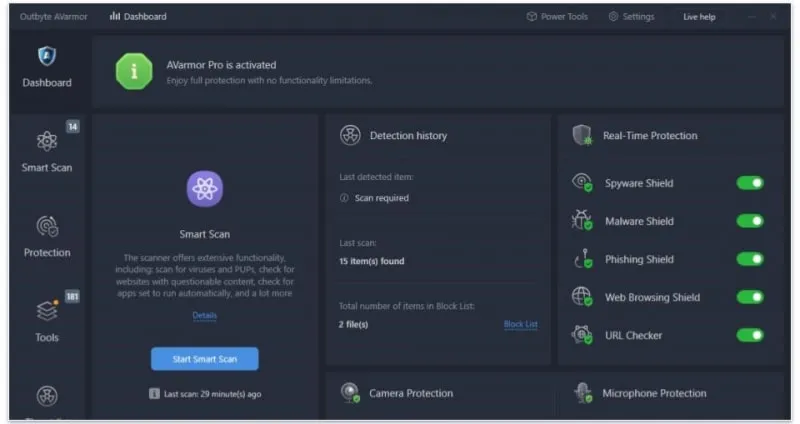Open the Tools sidebar icon
800x424 pixels.
click(47, 311)
